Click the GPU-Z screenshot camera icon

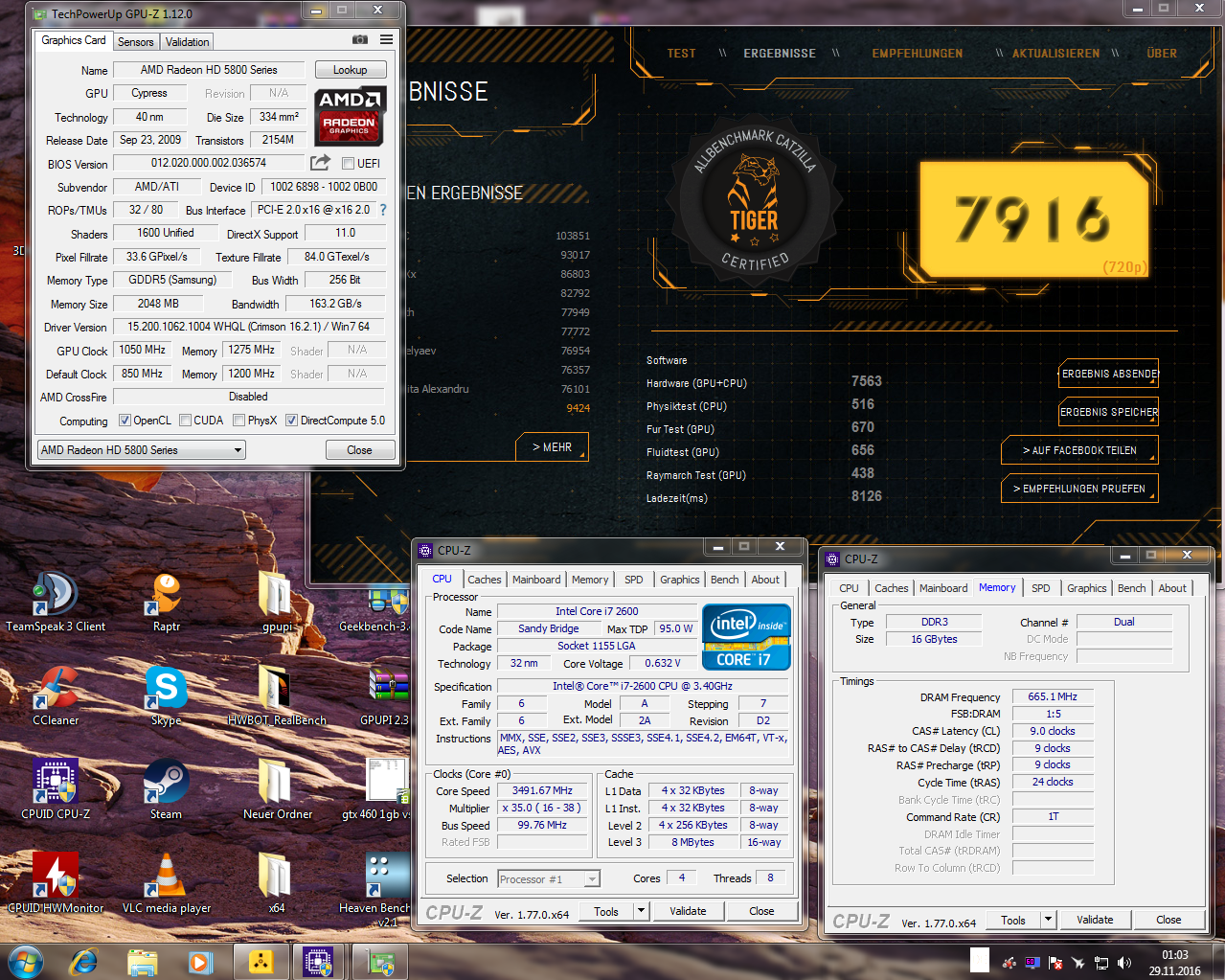[x=359, y=39]
